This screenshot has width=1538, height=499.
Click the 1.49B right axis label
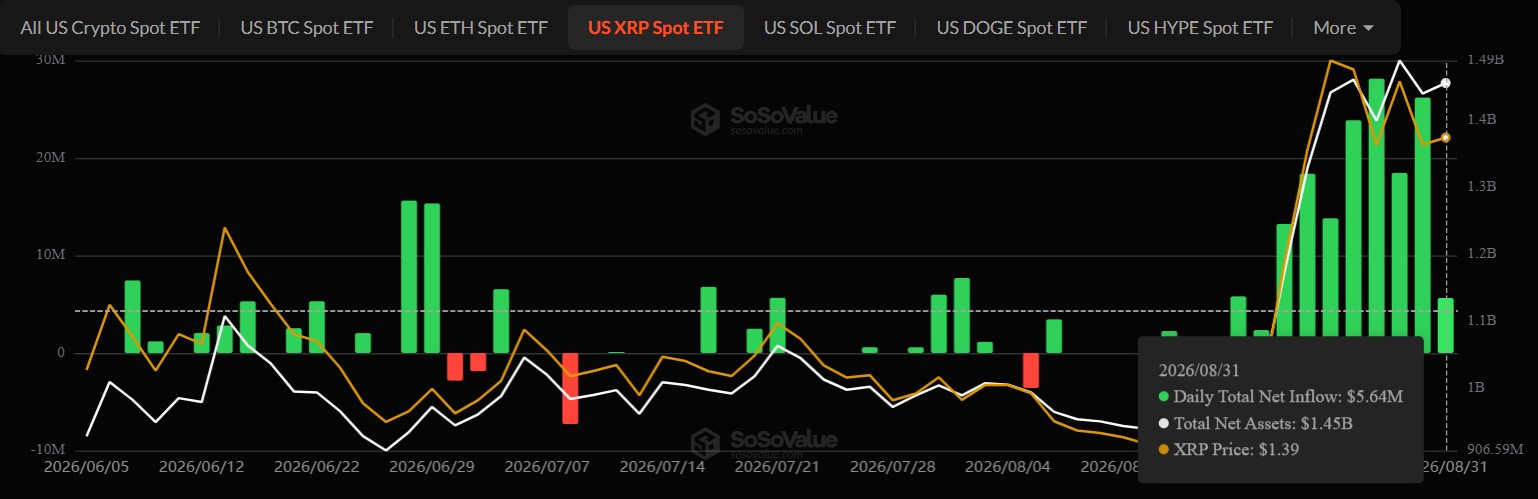click(1485, 60)
